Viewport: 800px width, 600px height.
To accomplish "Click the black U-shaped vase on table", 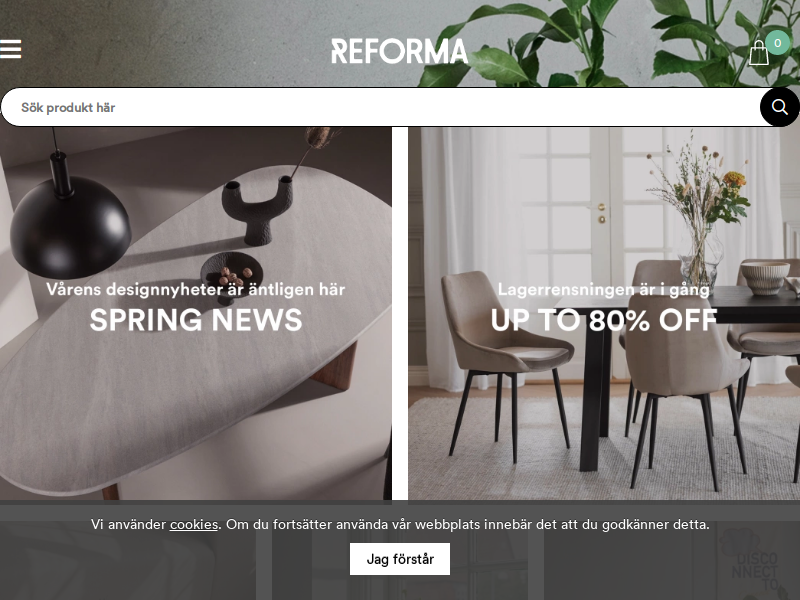I will pyautogui.click(x=257, y=210).
